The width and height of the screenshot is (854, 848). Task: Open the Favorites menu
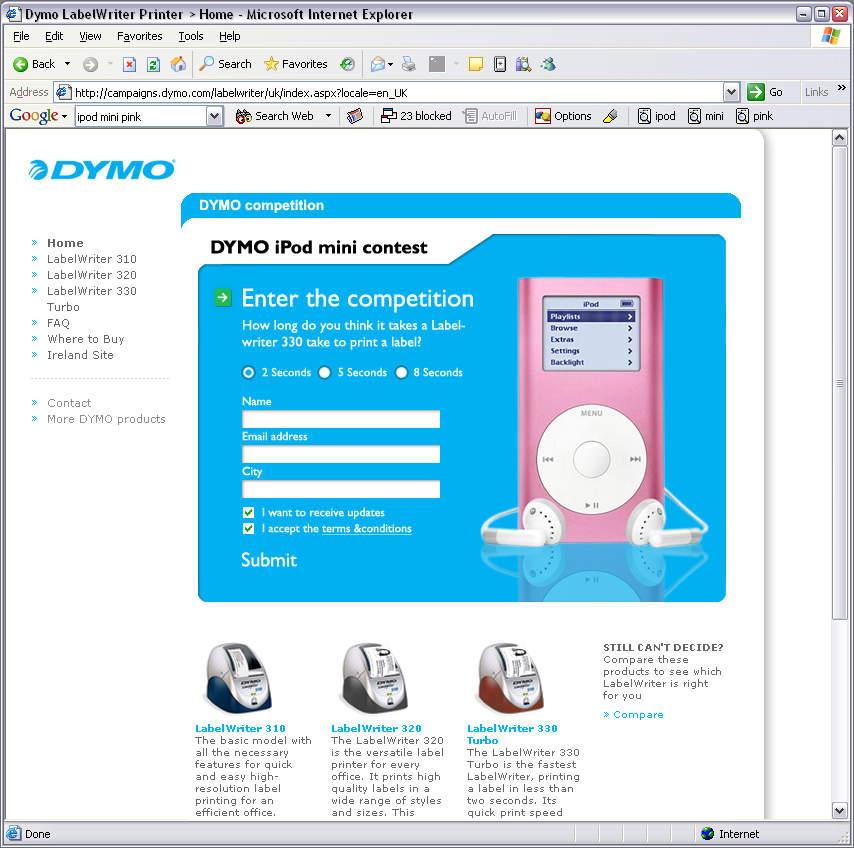[x=140, y=36]
